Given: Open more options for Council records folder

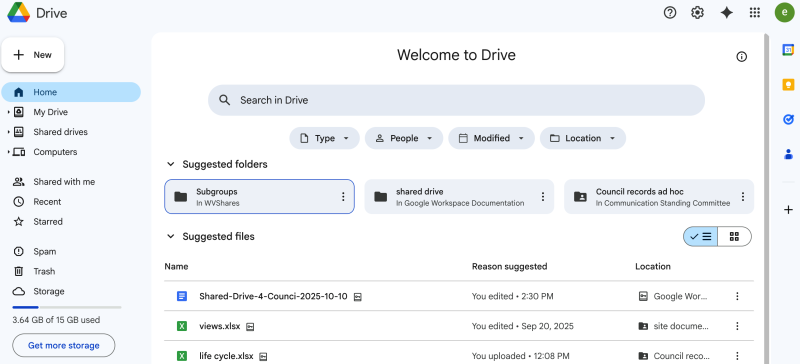Looking at the screenshot, I should tap(743, 197).
